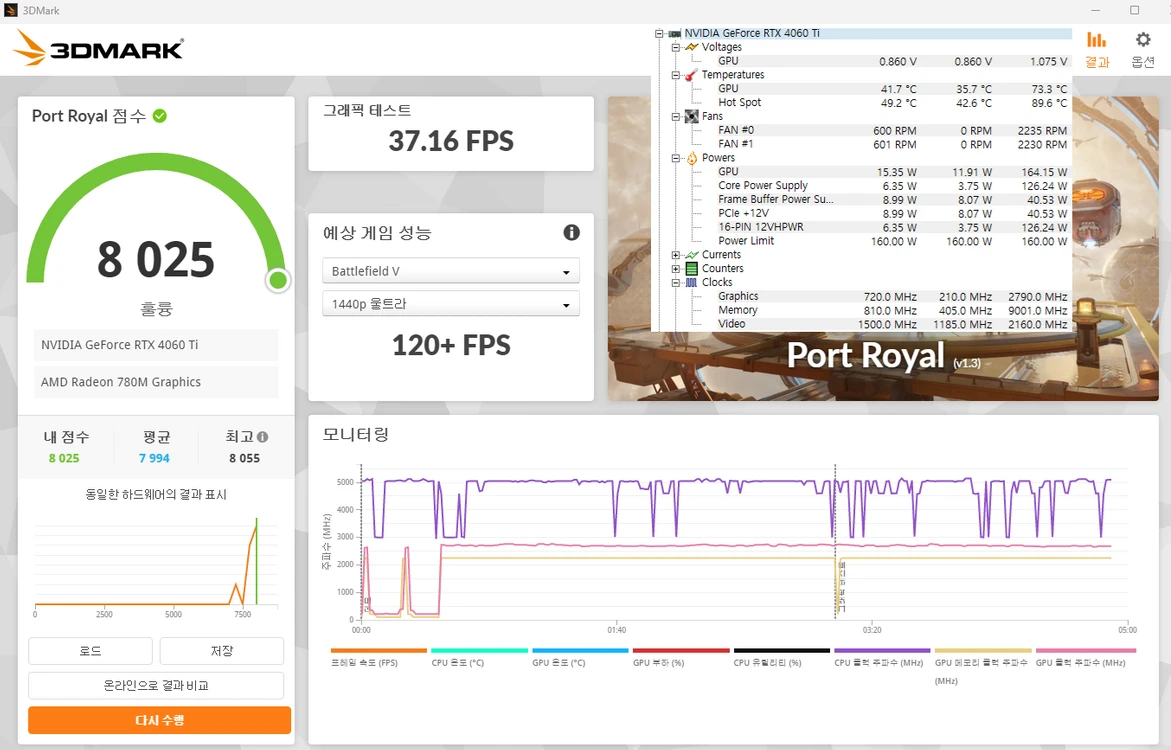Image resolution: width=1171 pixels, height=750 pixels.
Task: Click the Temperatures thermometer icon
Action: 692,75
